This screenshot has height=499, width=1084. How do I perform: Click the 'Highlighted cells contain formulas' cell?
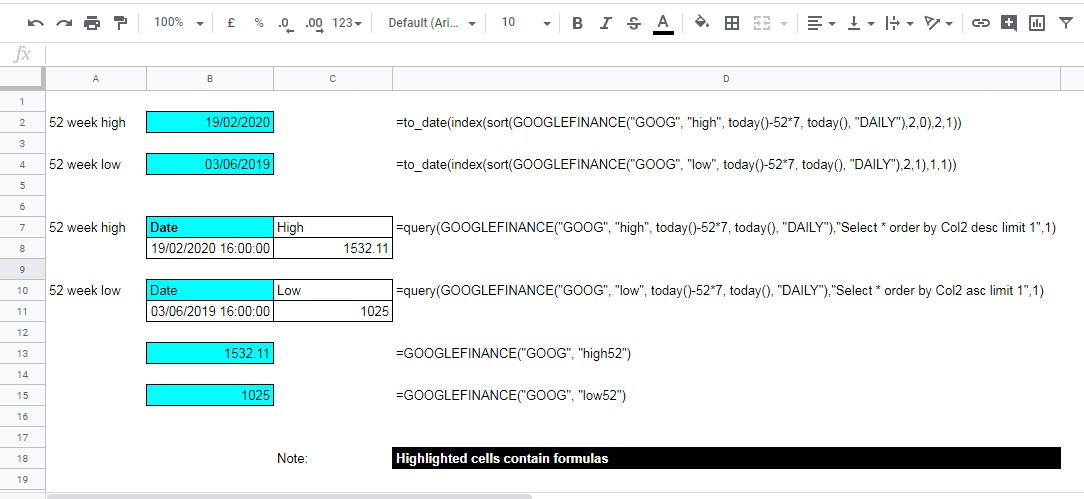726,458
